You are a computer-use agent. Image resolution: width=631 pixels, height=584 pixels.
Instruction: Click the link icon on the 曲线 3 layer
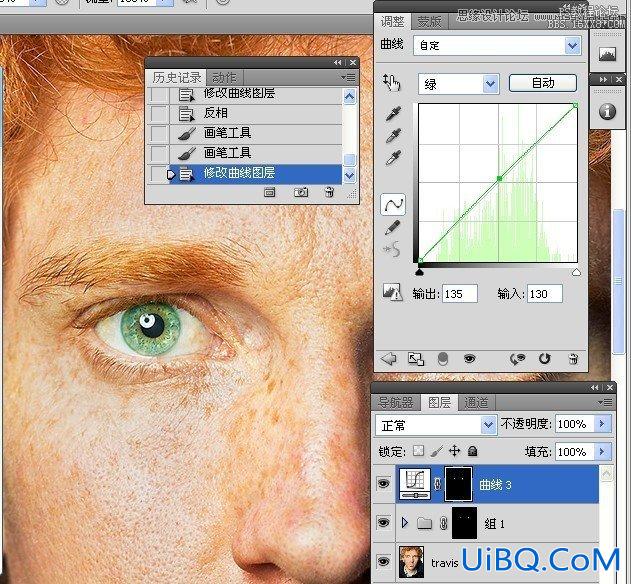tap(437, 484)
